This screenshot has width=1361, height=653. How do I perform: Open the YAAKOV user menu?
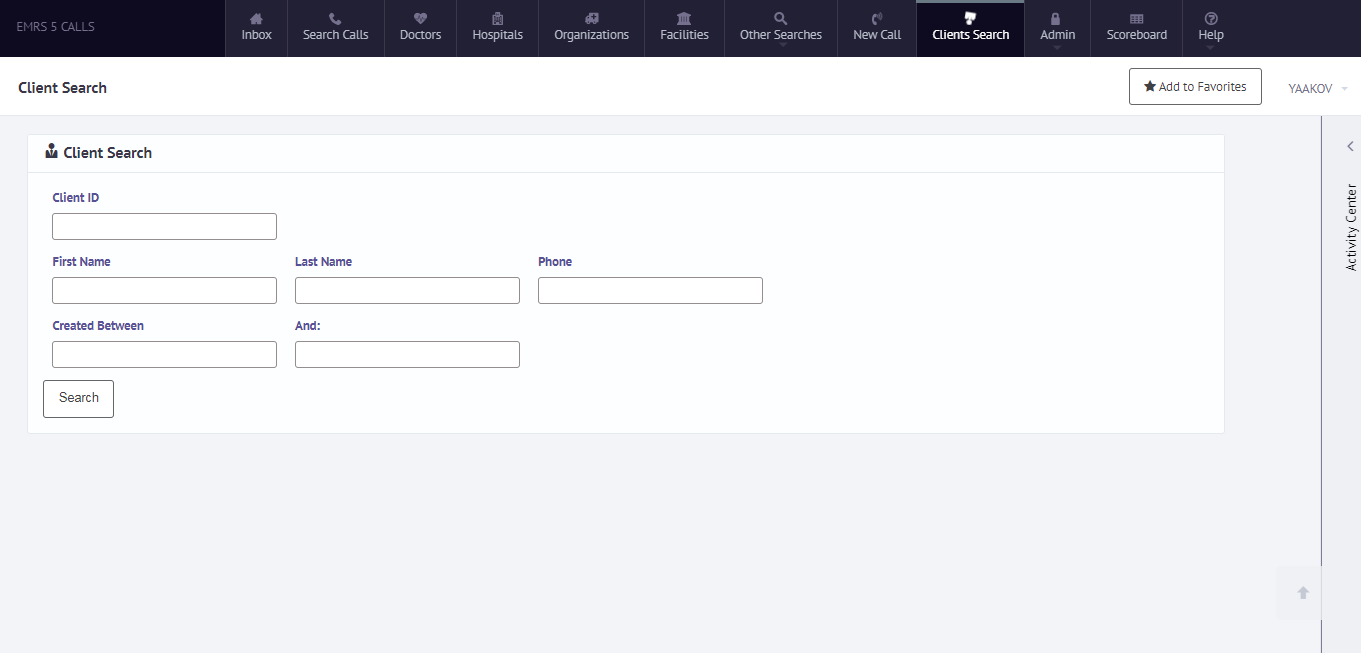[1318, 88]
